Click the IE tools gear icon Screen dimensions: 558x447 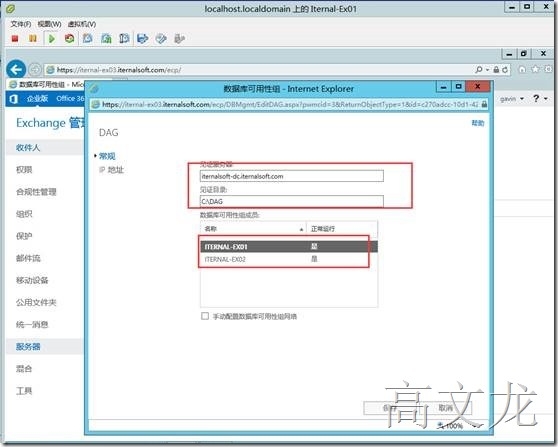[548, 69]
